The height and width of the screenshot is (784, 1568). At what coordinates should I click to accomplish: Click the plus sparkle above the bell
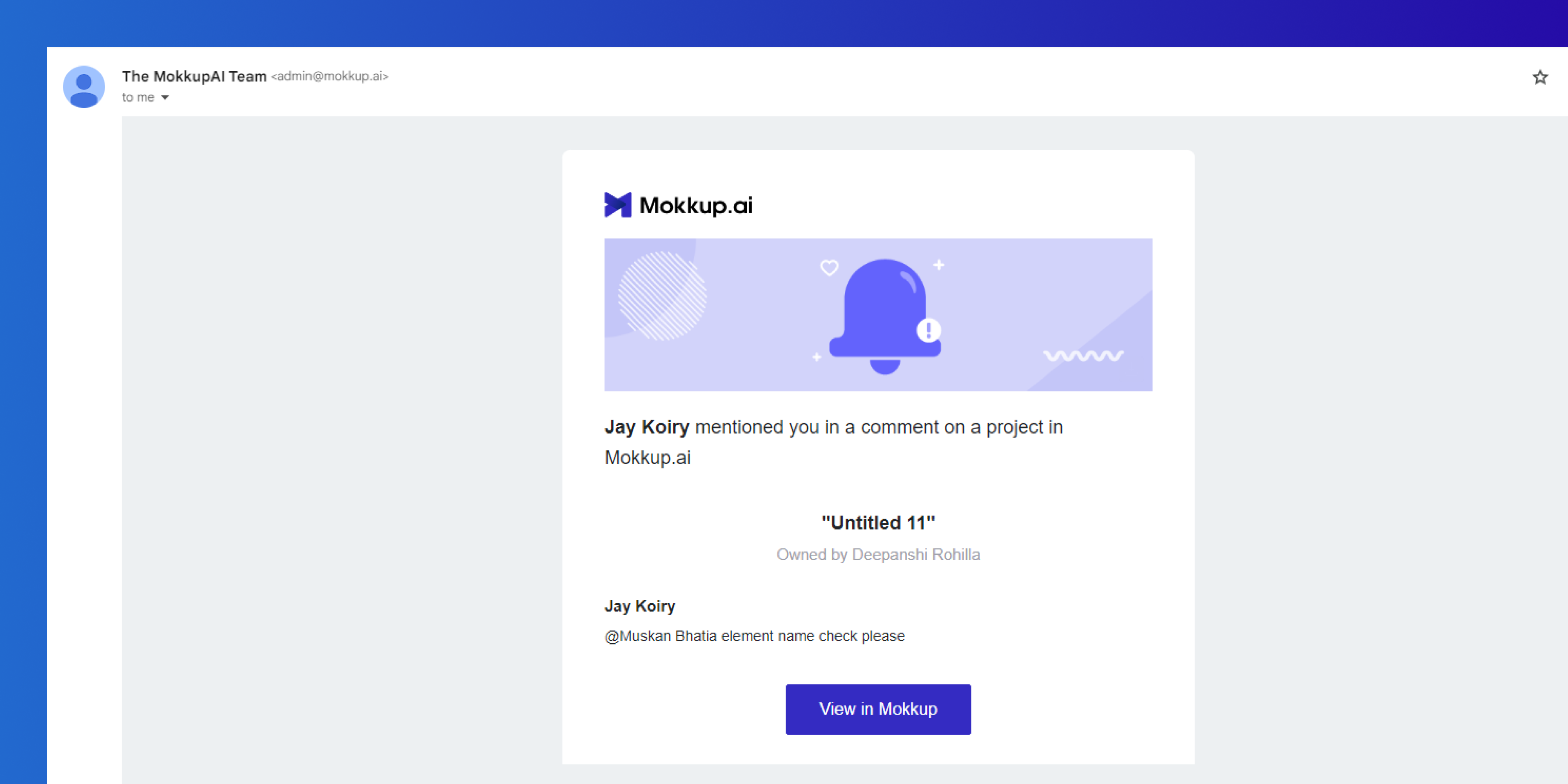point(938,265)
